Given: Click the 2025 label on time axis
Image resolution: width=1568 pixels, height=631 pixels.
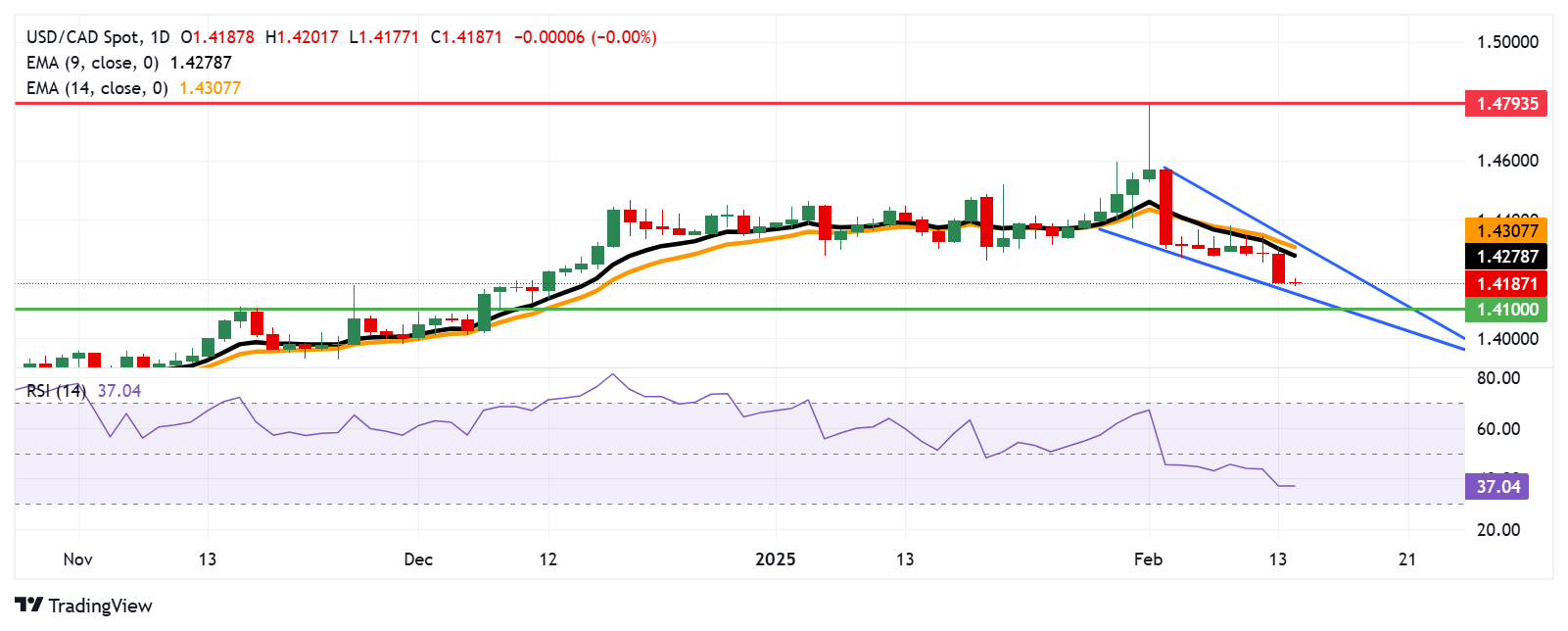Looking at the screenshot, I should (x=775, y=559).
